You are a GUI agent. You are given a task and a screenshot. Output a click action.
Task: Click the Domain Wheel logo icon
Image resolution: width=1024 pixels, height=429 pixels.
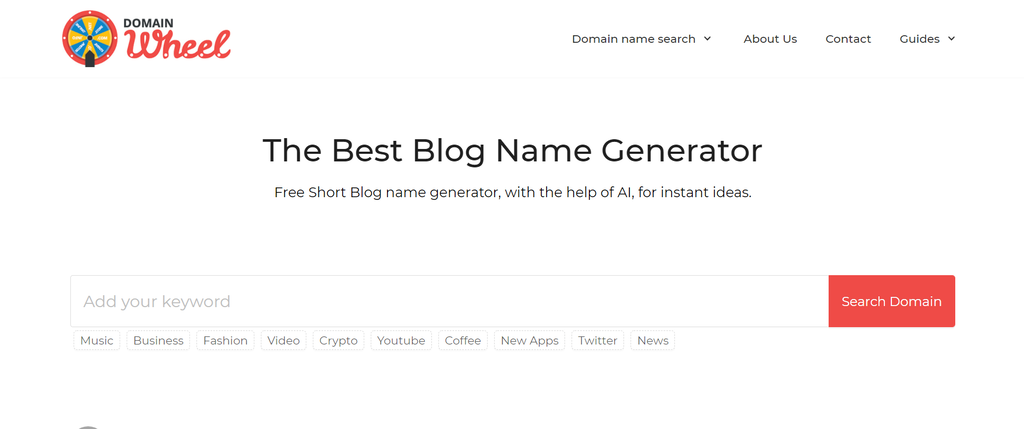point(90,39)
